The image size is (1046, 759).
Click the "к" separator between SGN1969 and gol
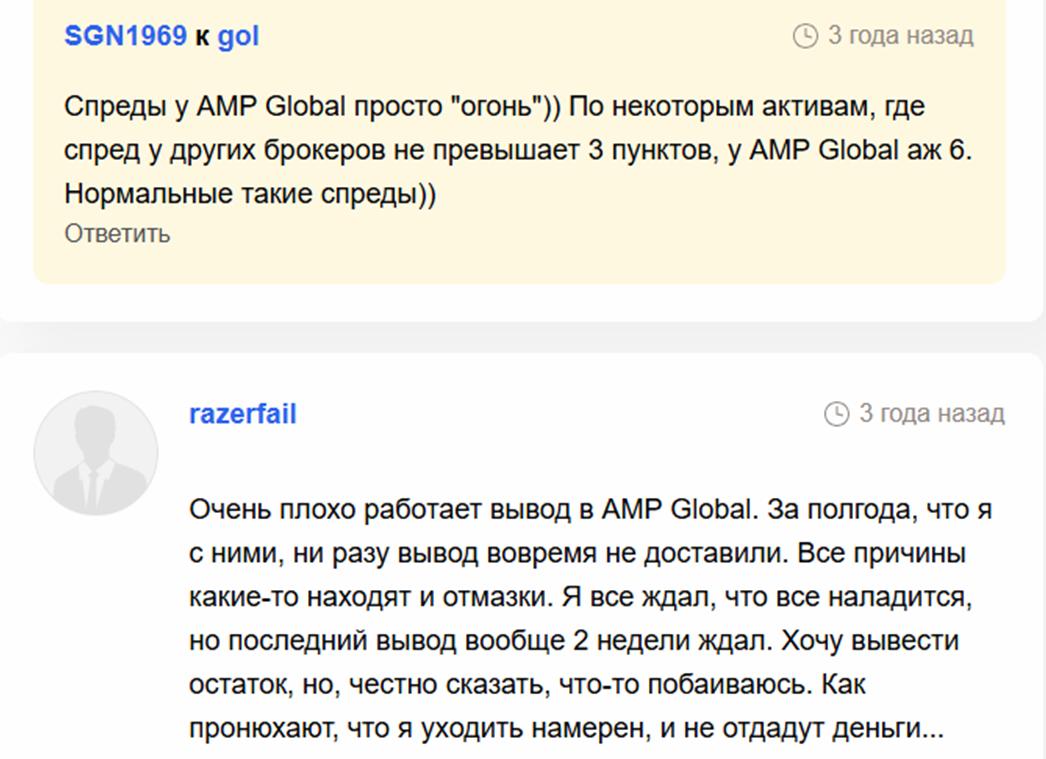pyautogui.click(x=201, y=34)
